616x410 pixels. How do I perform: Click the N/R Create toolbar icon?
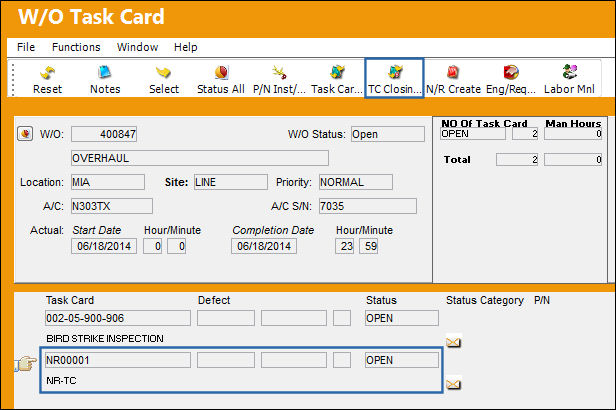click(x=453, y=80)
